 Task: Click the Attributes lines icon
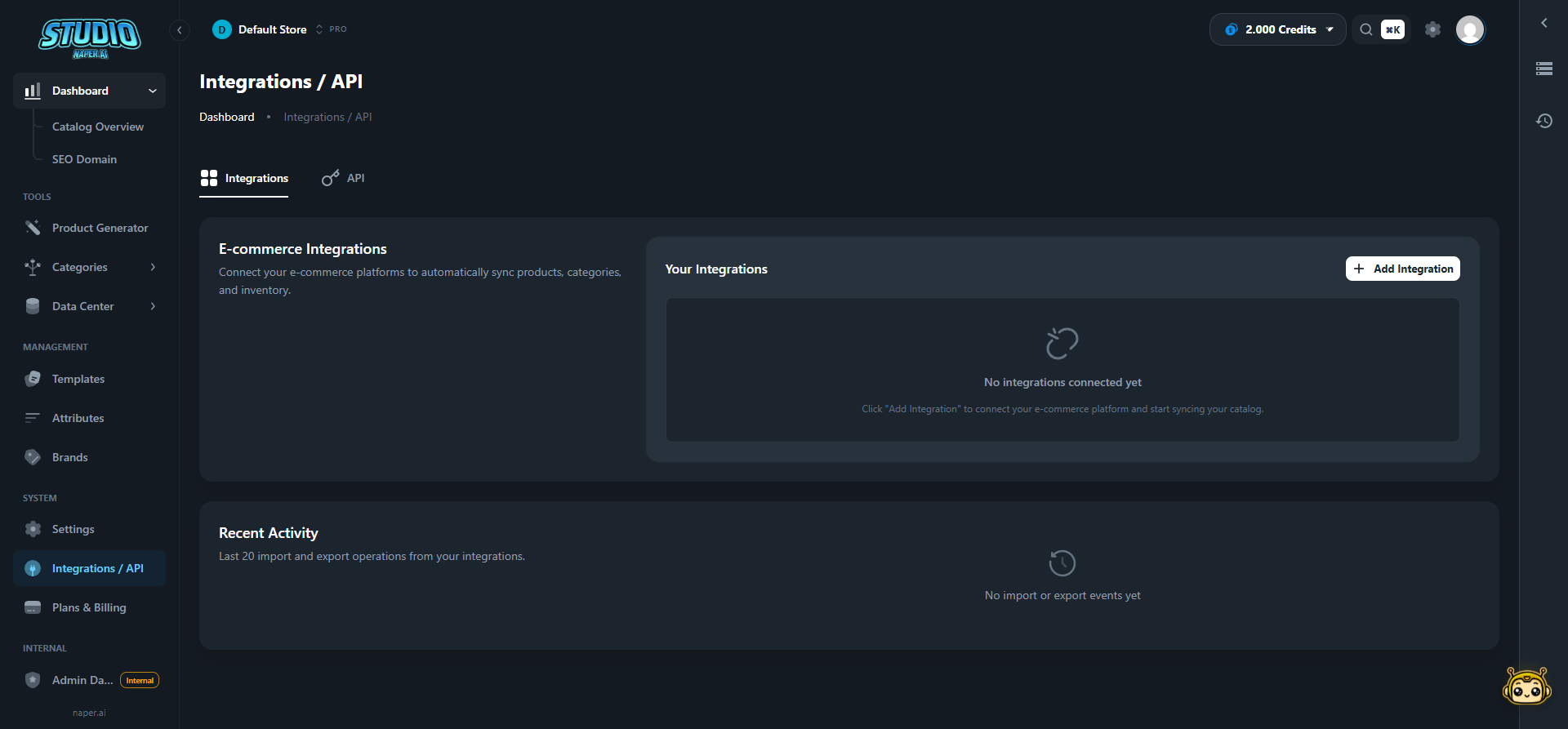pos(33,418)
